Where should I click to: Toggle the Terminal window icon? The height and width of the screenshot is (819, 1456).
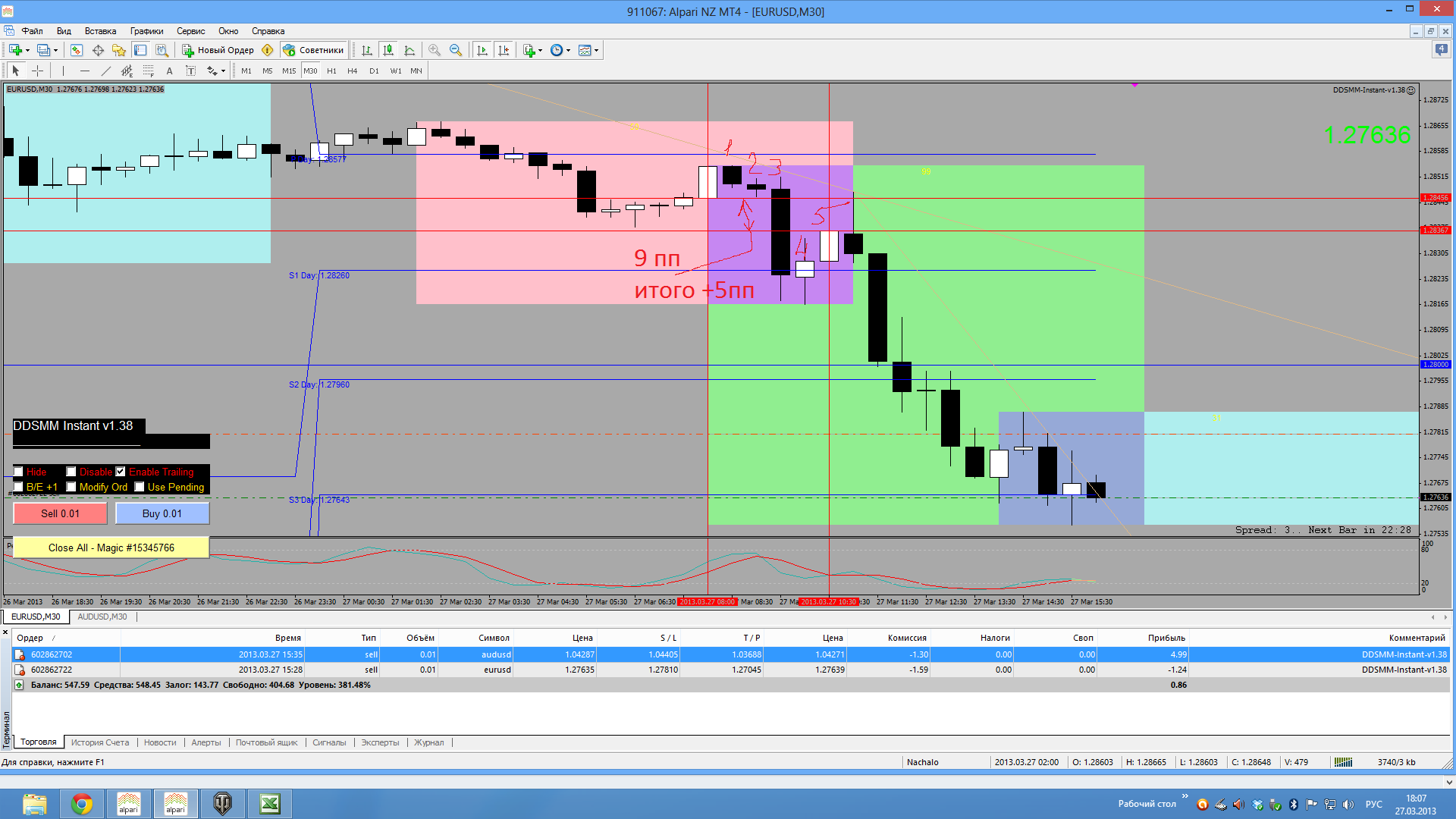coord(140,50)
